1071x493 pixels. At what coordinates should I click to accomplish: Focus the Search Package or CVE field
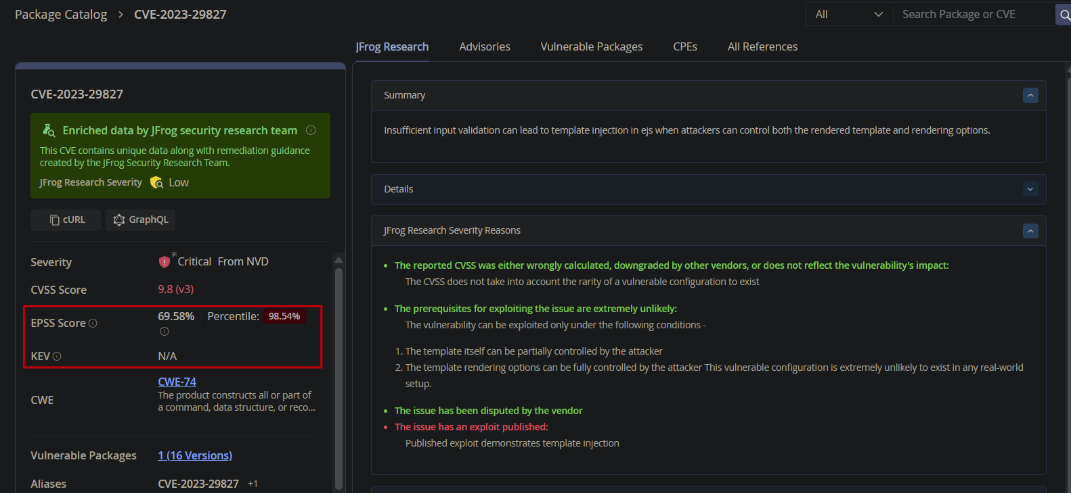pos(974,14)
